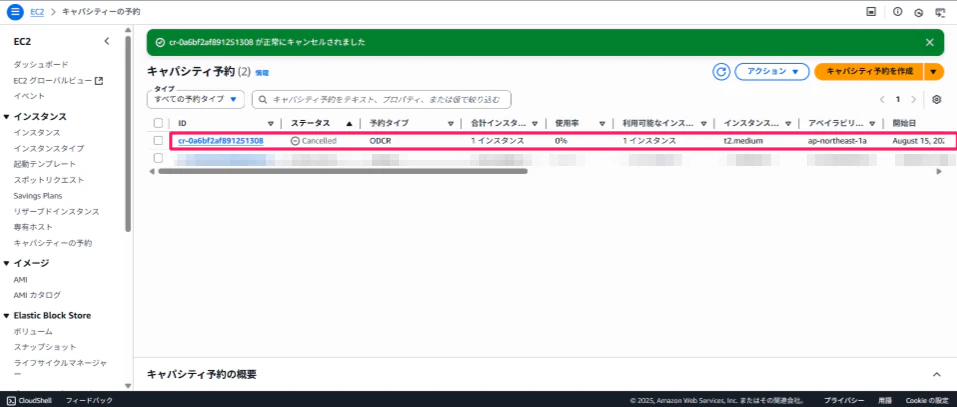Collapse the インスタンス sidebar section
The width and height of the screenshot is (957, 407).
tap(7, 117)
